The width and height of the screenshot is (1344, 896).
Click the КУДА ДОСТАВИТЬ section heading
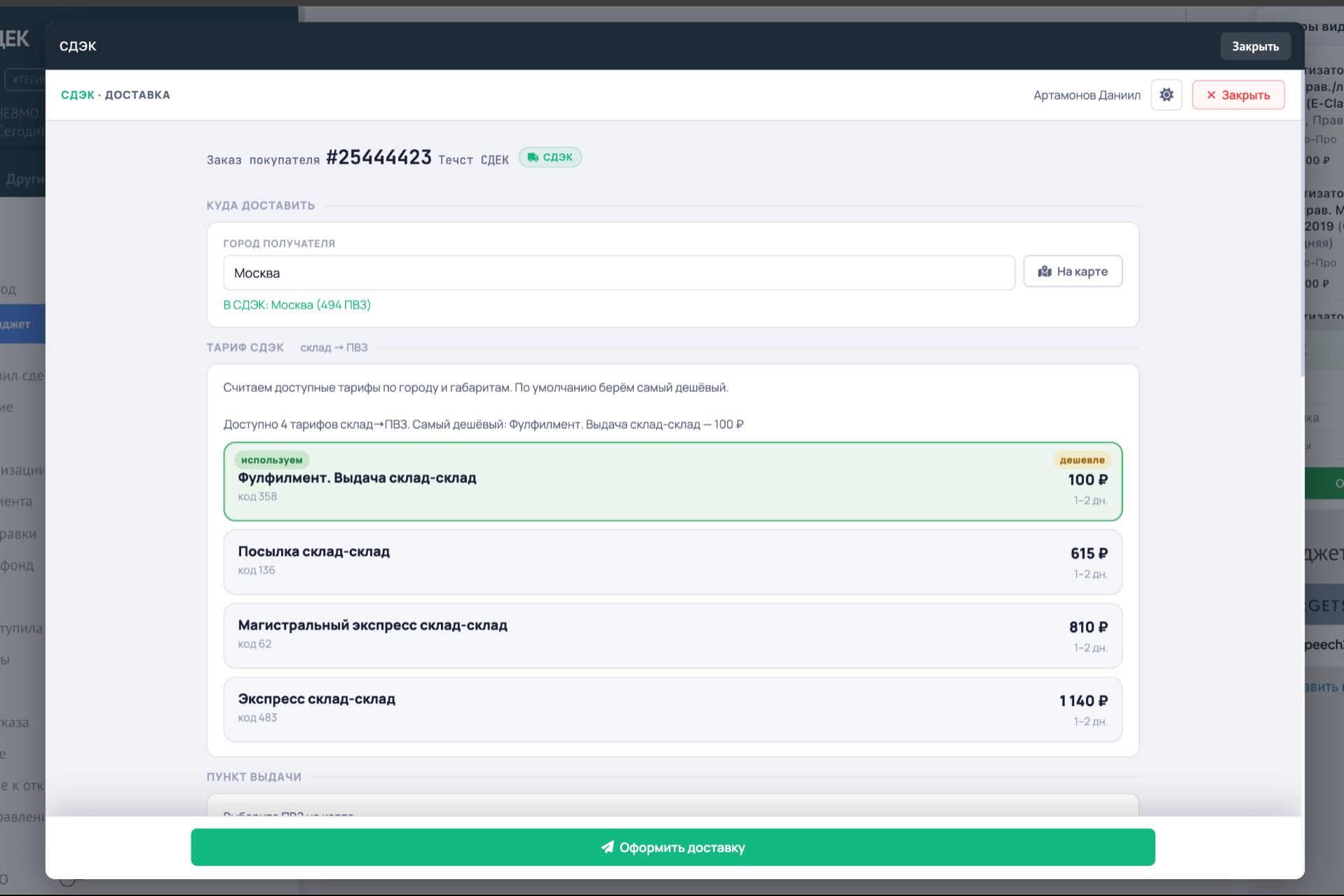[261, 205]
